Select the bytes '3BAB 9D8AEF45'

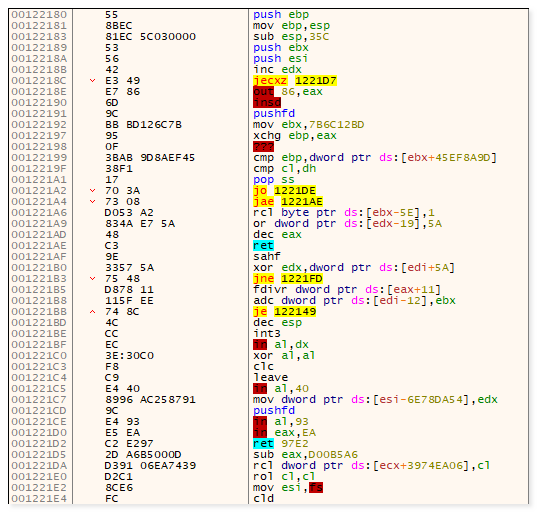[150, 158]
